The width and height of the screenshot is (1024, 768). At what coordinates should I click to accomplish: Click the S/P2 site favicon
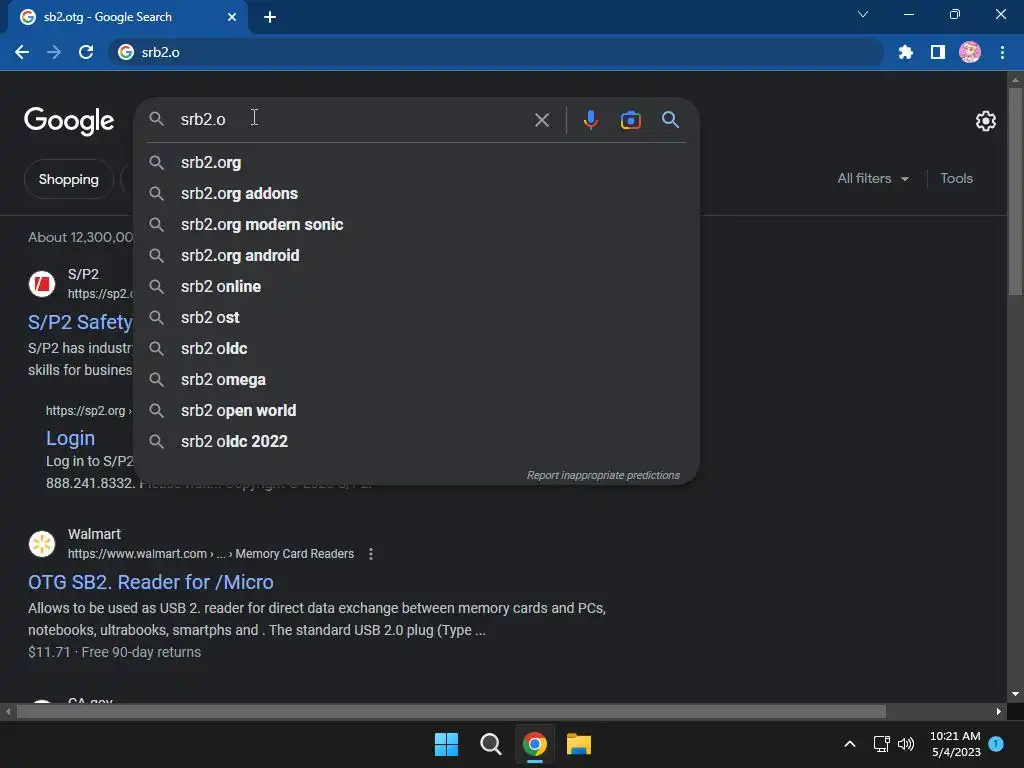click(42, 284)
